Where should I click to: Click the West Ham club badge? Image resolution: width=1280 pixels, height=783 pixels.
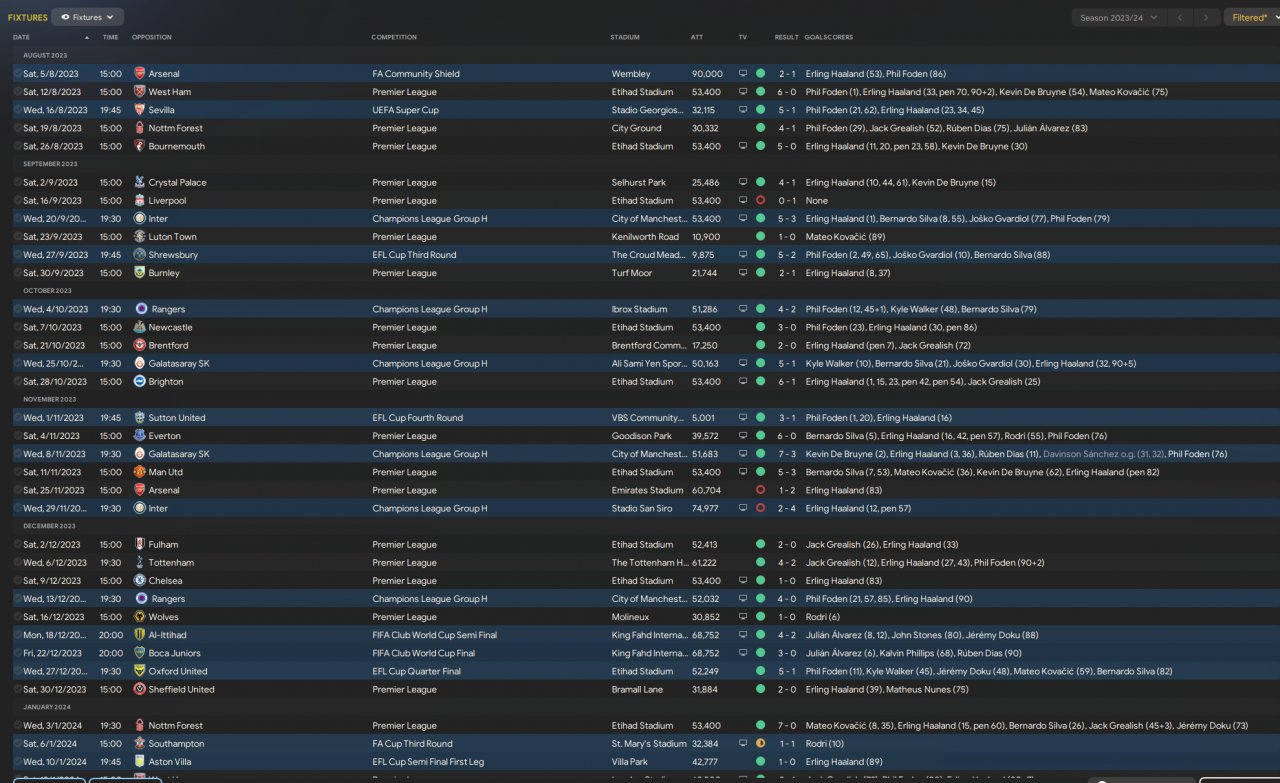pyautogui.click(x=139, y=92)
